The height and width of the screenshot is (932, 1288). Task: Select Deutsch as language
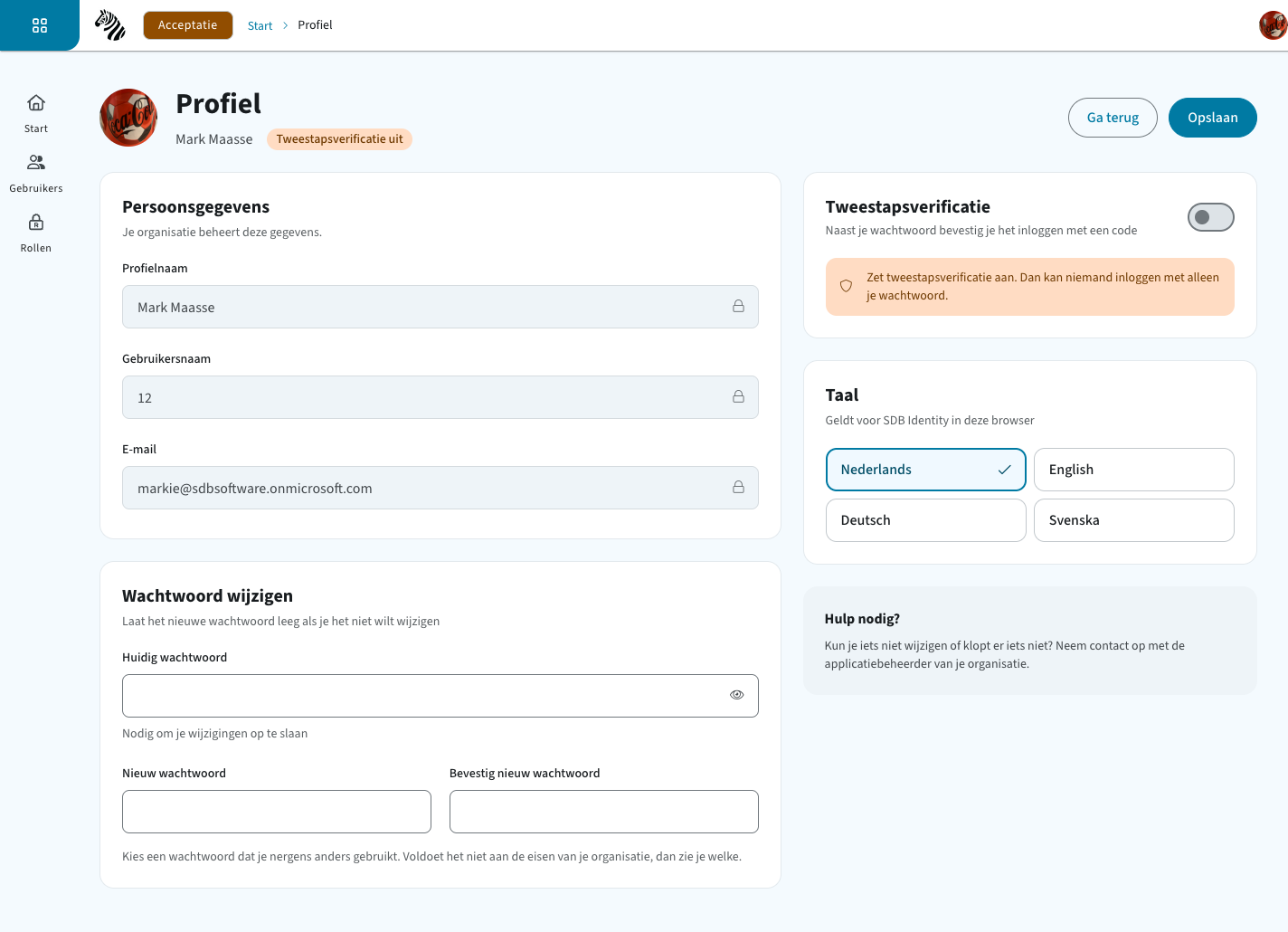tap(925, 520)
